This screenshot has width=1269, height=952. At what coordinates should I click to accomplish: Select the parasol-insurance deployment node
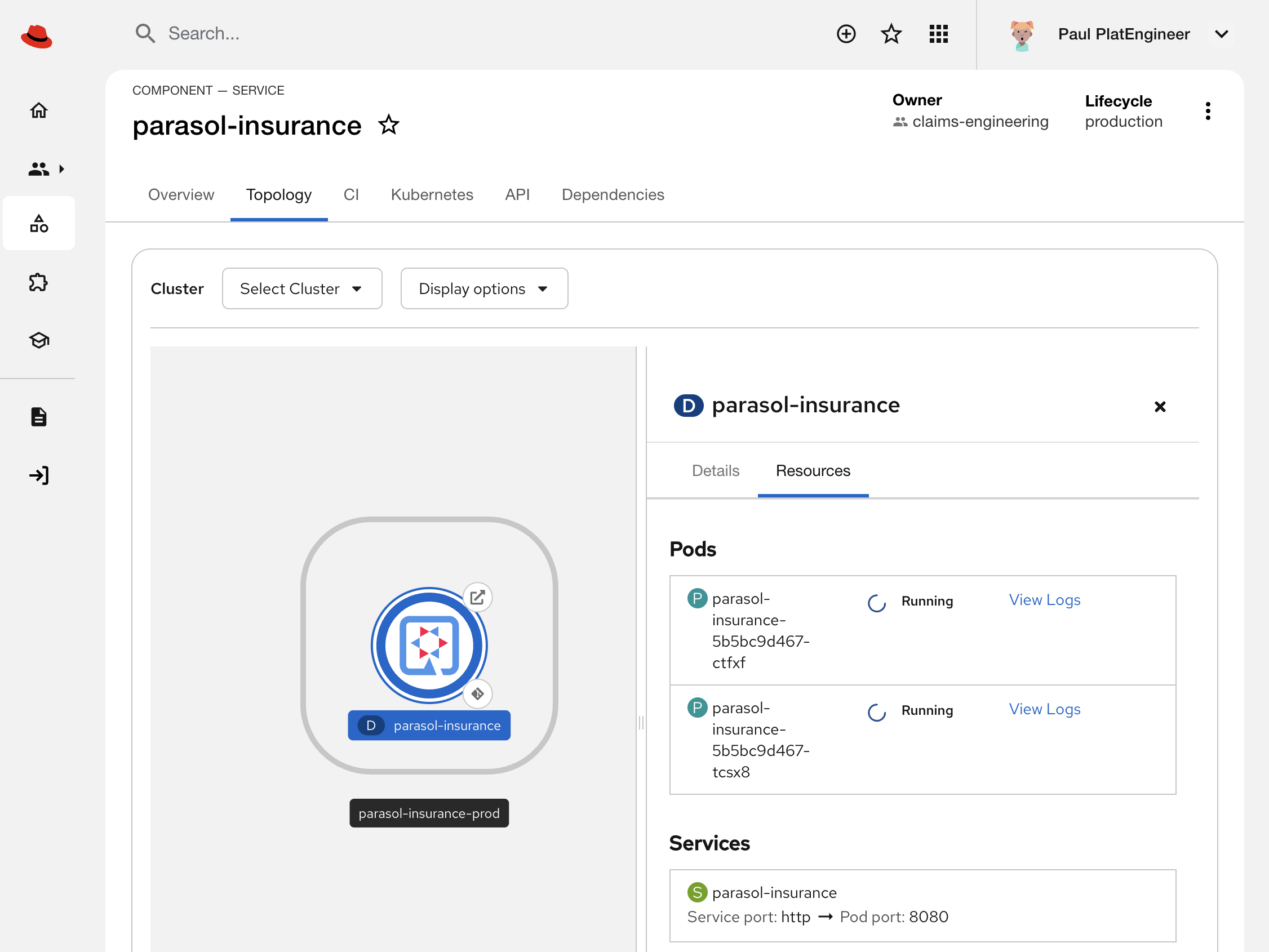coord(429,645)
